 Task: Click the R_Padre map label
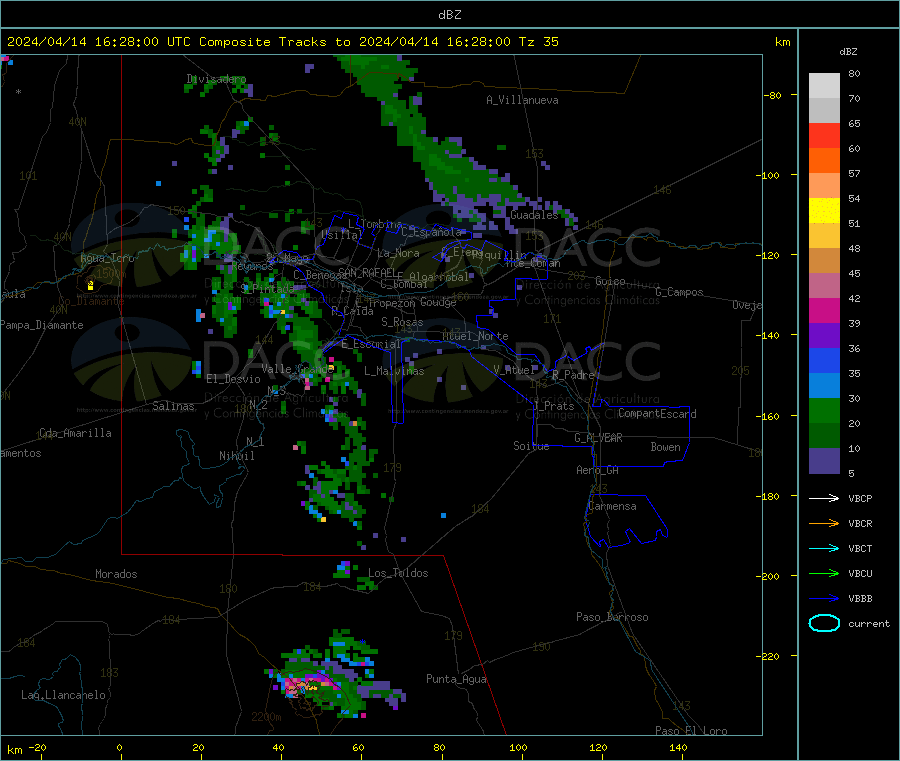(x=573, y=375)
